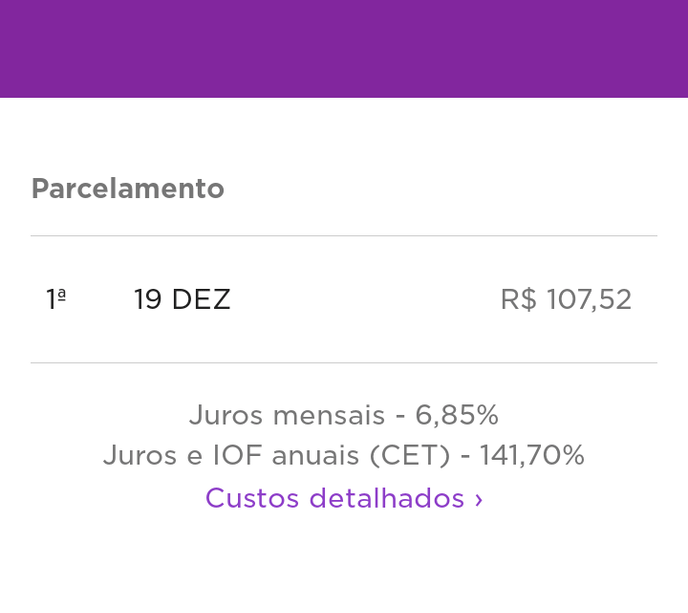Image resolution: width=688 pixels, height=613 pixels.
Task: Click the divider line under Parcelamento
Action: point(344,236)
